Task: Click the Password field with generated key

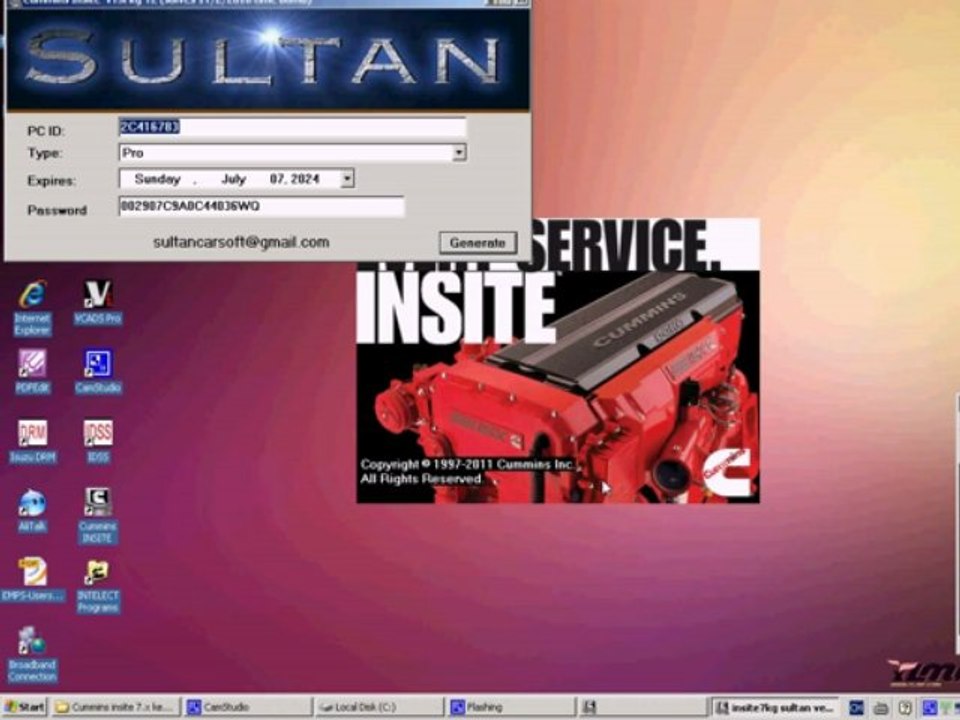Action: click(x=261, y=206)
